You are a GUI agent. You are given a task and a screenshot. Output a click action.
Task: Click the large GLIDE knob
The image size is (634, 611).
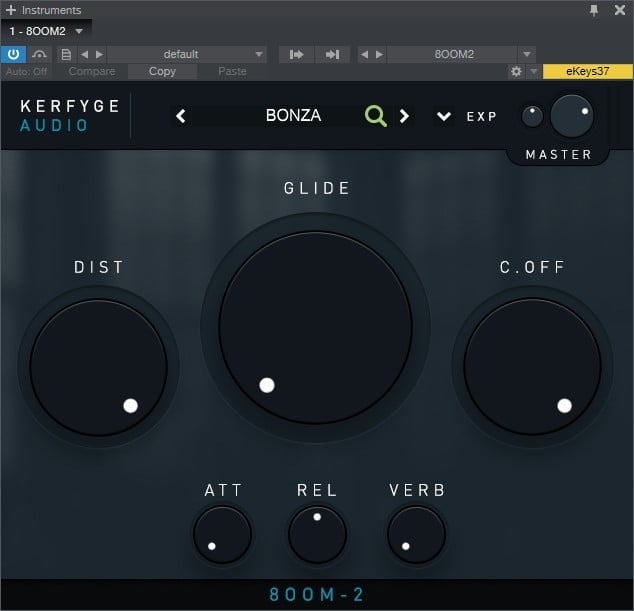pyautogui.click(x=315, y=329)
